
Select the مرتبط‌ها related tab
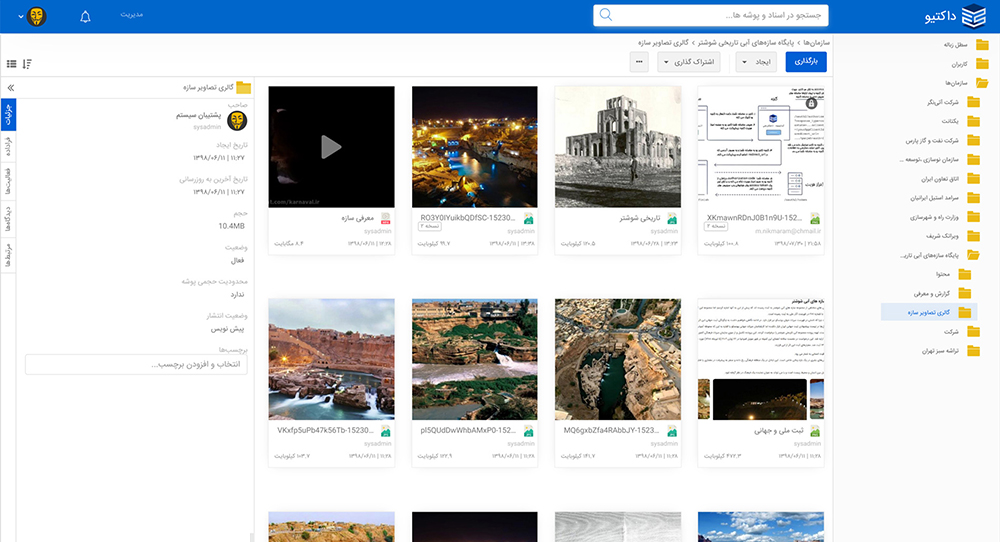tap(8, 255)
